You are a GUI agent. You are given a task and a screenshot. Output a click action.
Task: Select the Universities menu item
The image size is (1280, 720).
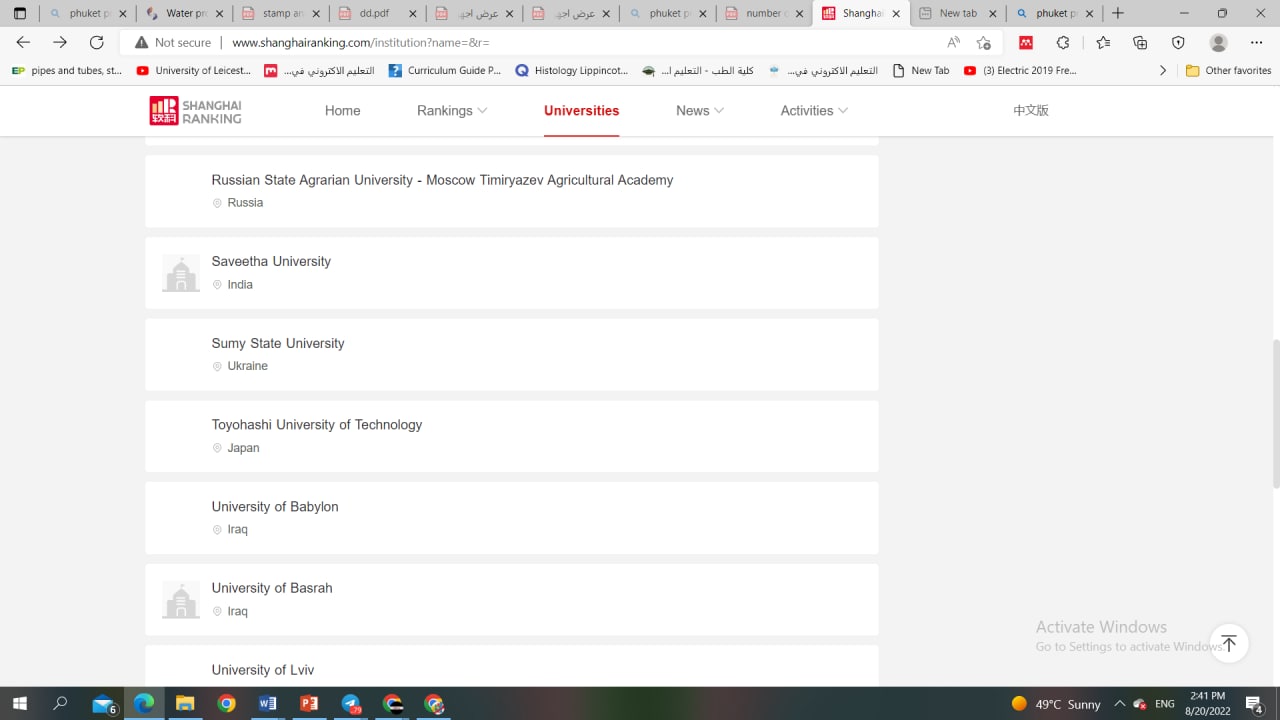pos(581,111)
